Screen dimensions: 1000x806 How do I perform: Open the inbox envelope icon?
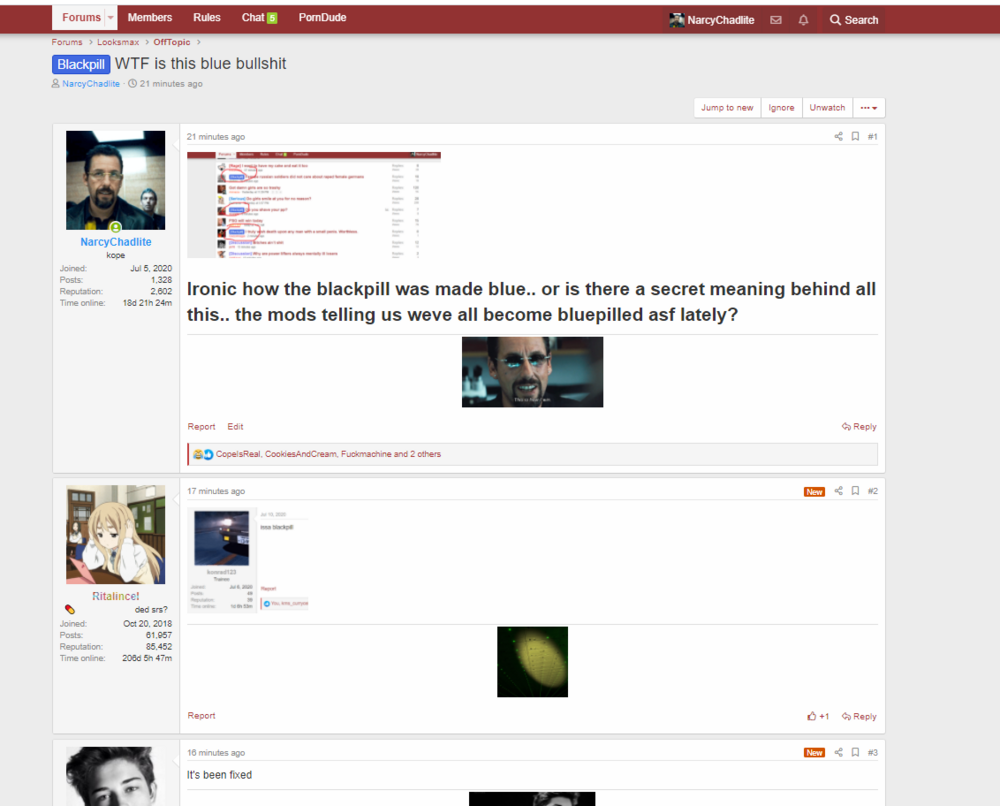pos(776,20)
